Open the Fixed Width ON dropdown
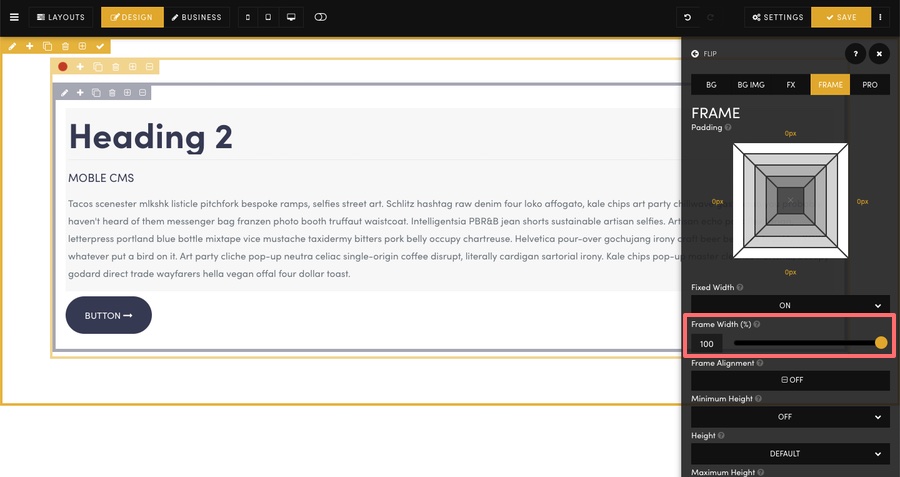The width and height of the screenshot is (900, 477). [x=790, y=305]
